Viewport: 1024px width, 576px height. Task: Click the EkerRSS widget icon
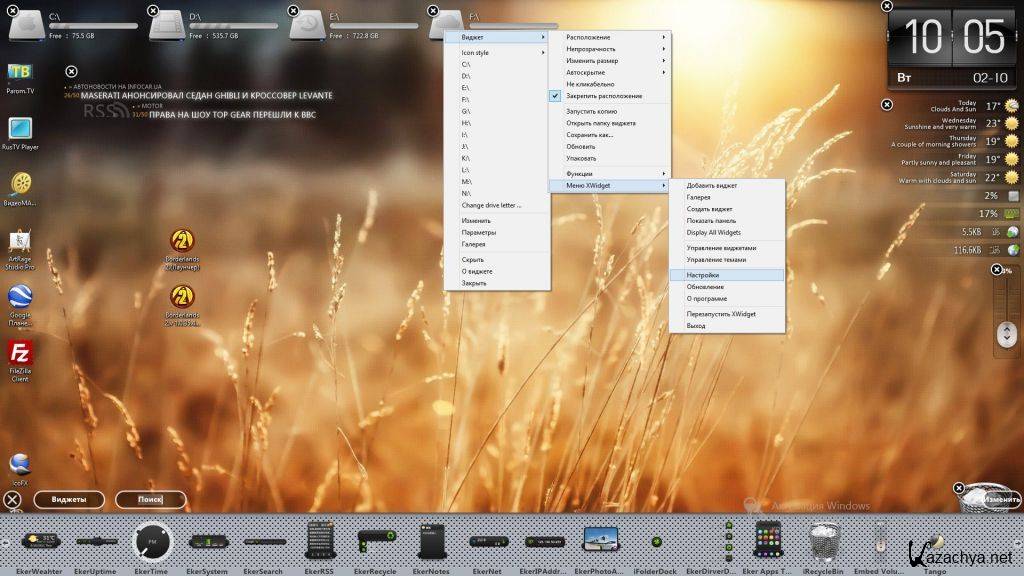(x=319, y=541)
